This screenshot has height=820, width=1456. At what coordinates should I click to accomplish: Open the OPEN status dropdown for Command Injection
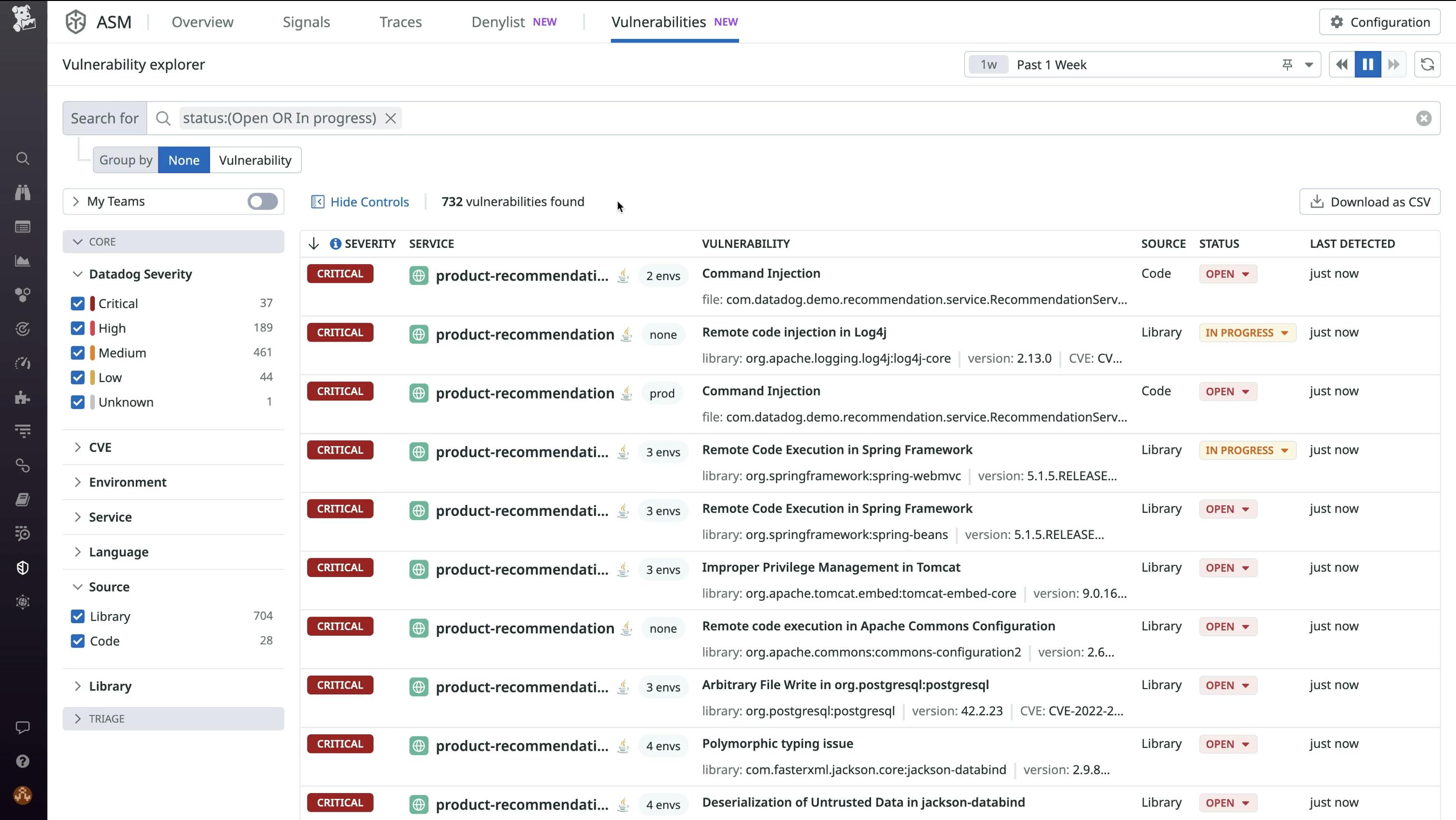(x=1227, y=273)
